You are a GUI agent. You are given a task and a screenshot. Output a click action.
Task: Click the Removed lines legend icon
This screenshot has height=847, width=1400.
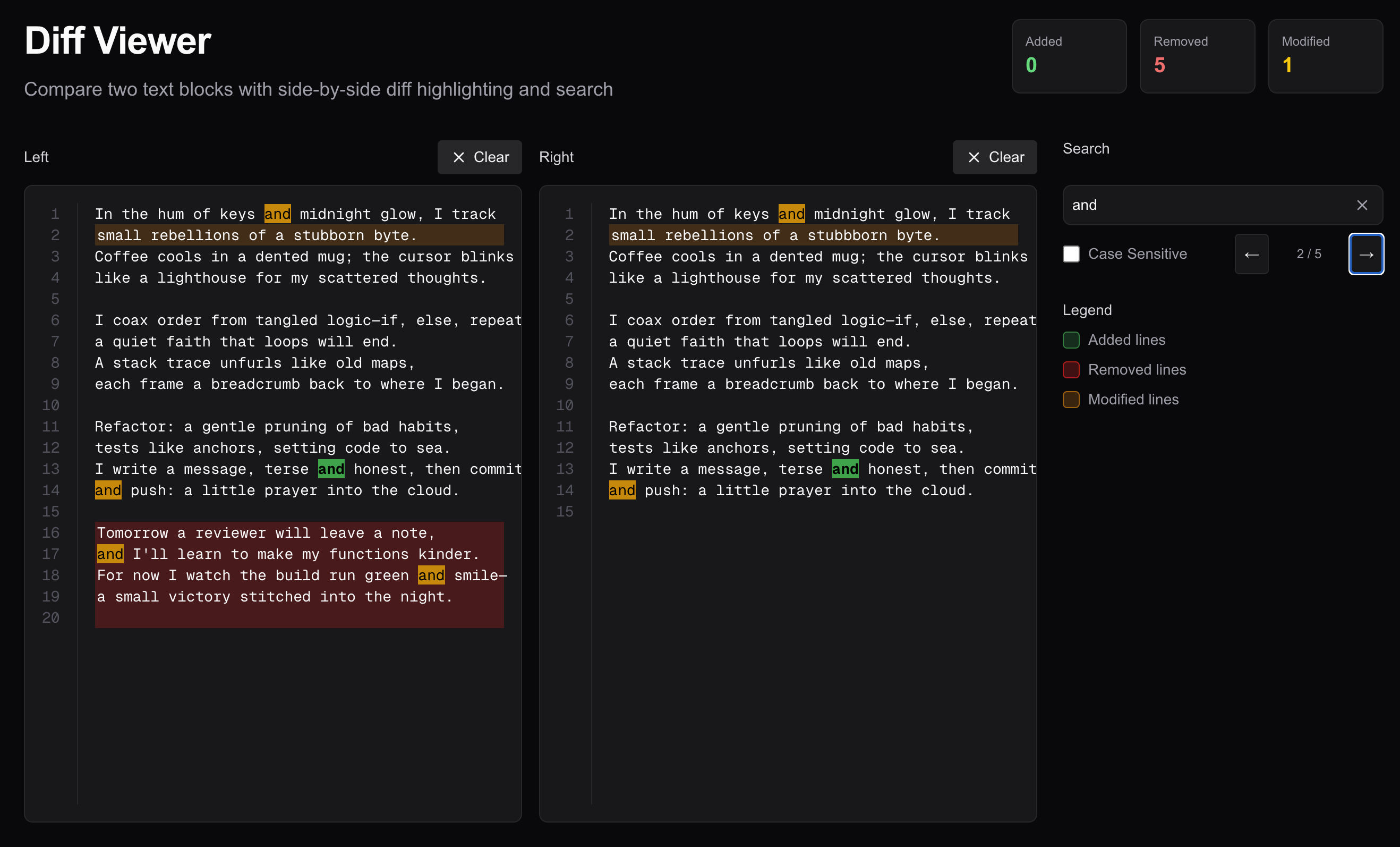1071,369
